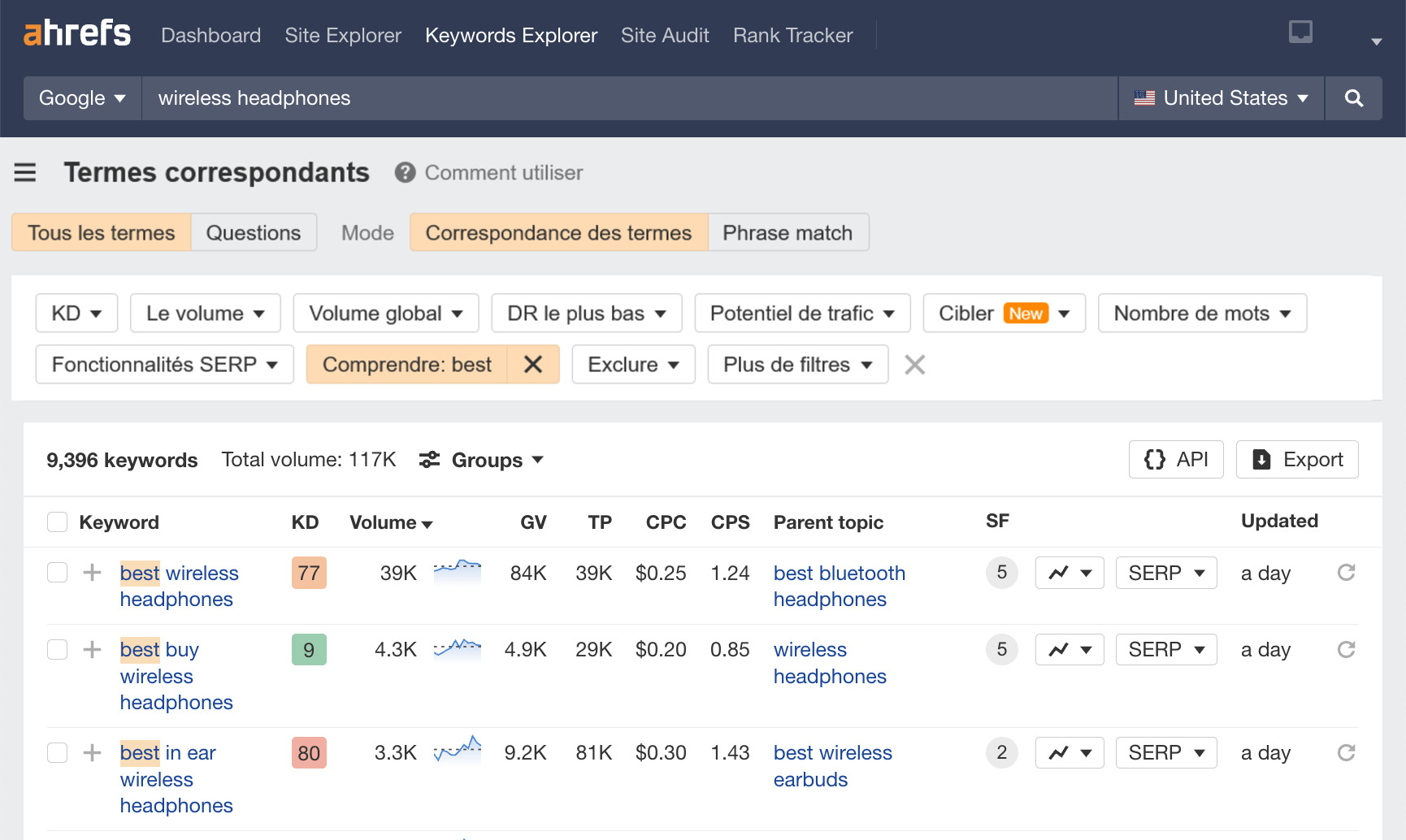
Task: Open the SERP dropdown for the first keyword
Action: 1166,573
